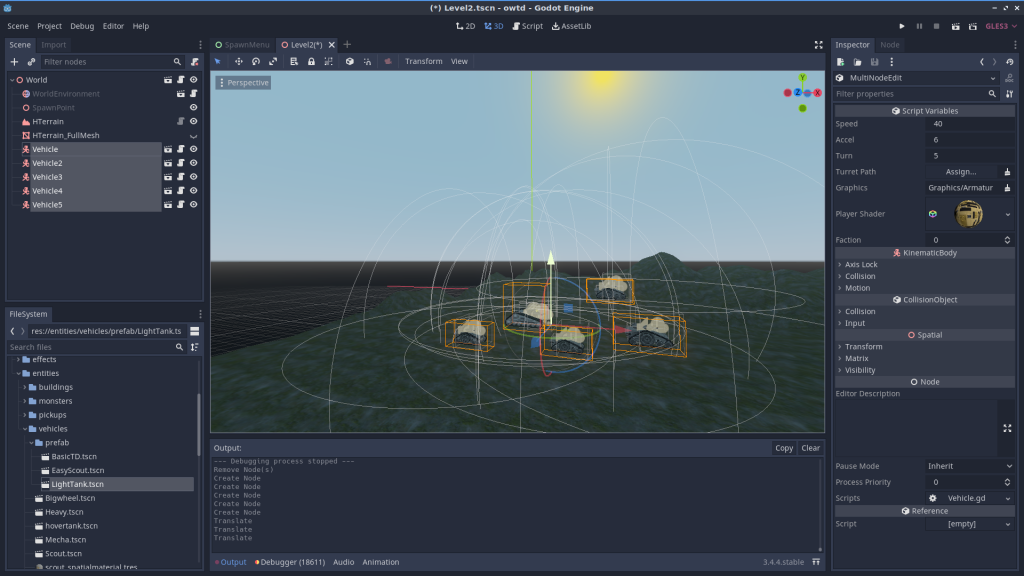Click the Add Node plus icon in Scene dock

click(14, 62)
